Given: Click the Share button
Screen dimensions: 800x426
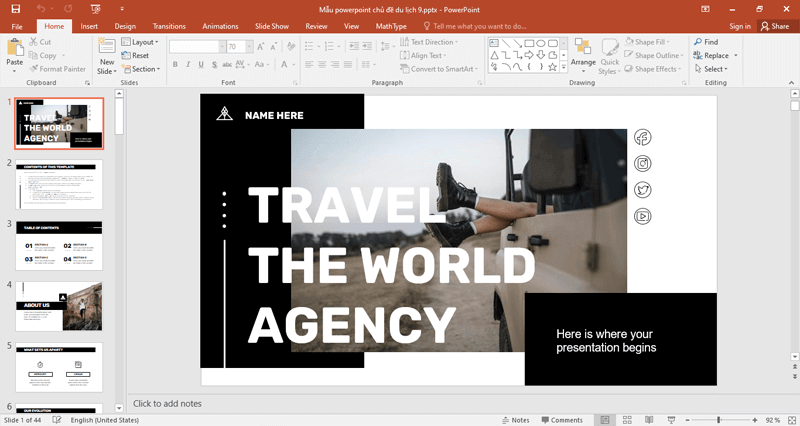Looking at the screenshot, I should (x=774, y=26).
